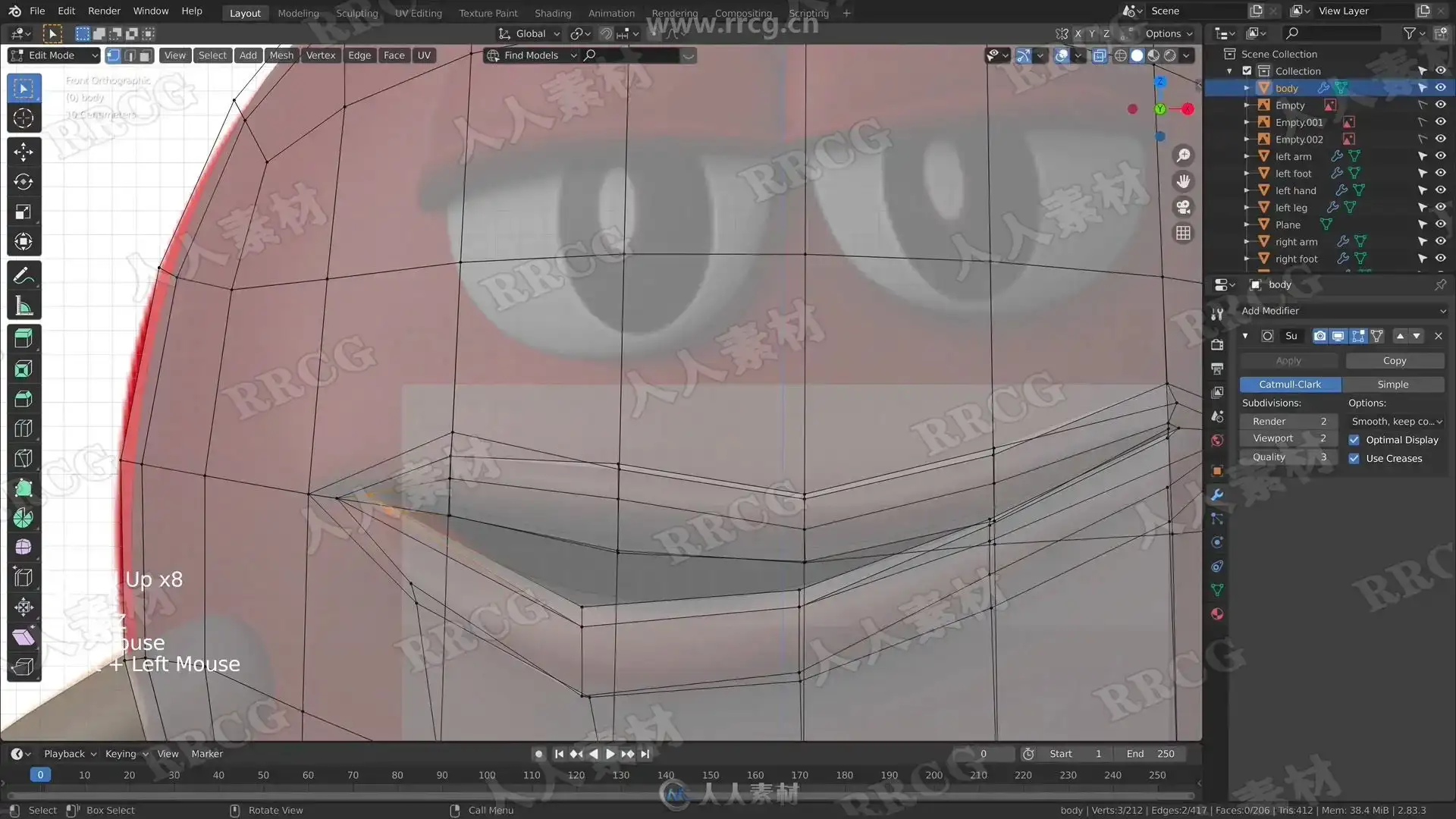Open the Edit Mode dropdown

pyautogui.click(x=53, y=55)
